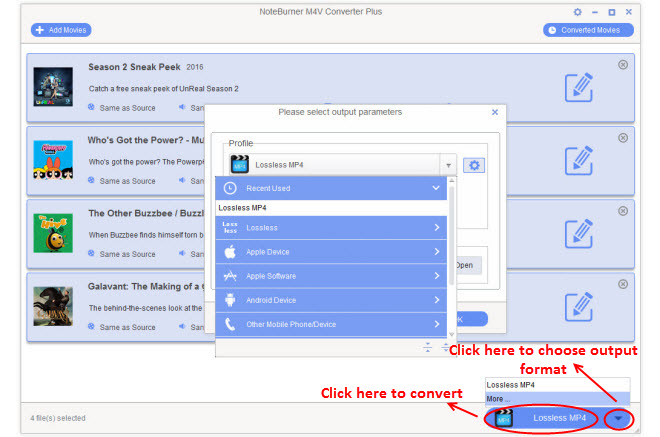Click phone icon for Other Mobile
This screenshot has width=660, height=437.
pos(230,324)
